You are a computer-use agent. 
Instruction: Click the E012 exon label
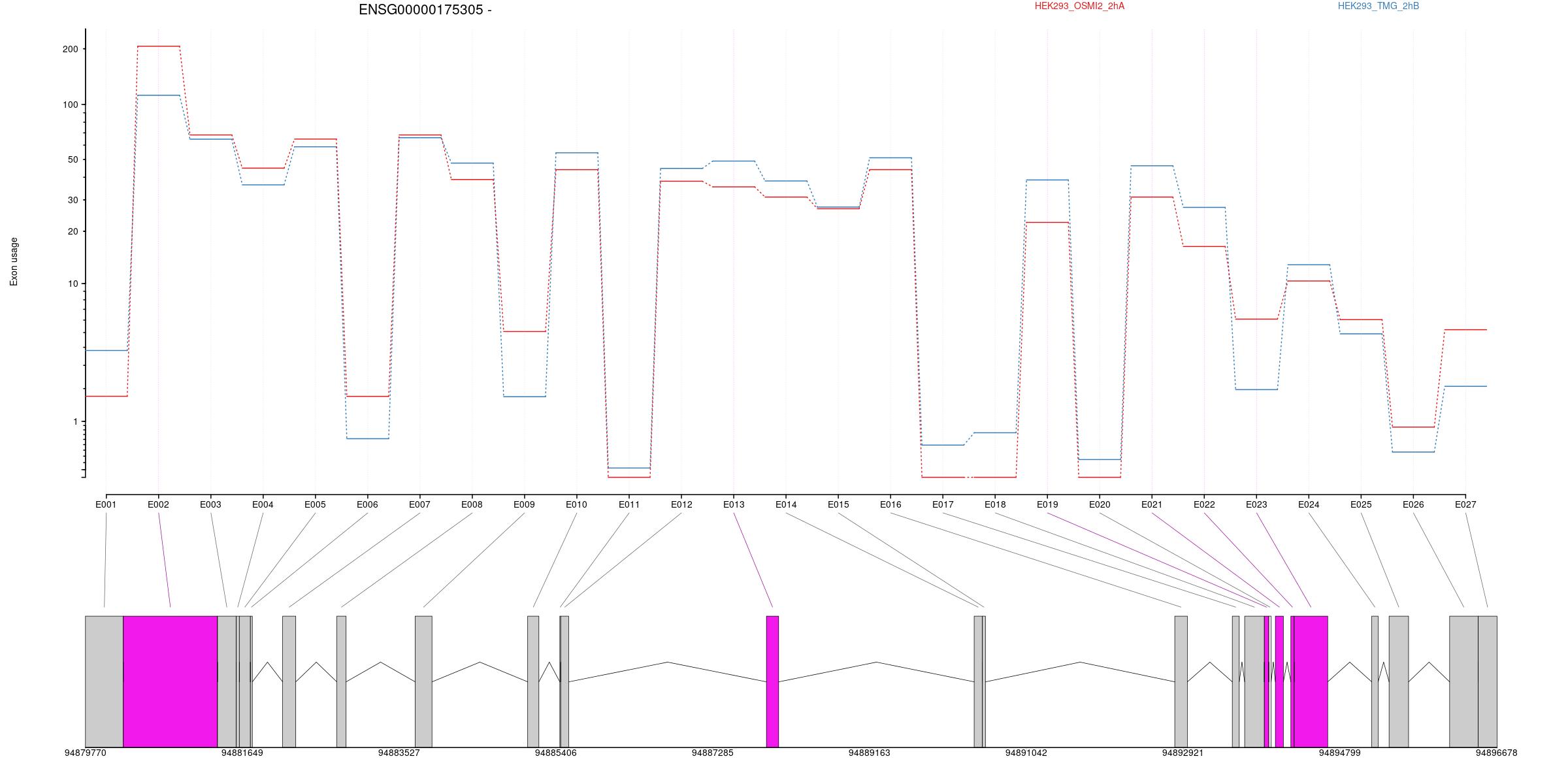click(681, 504)
